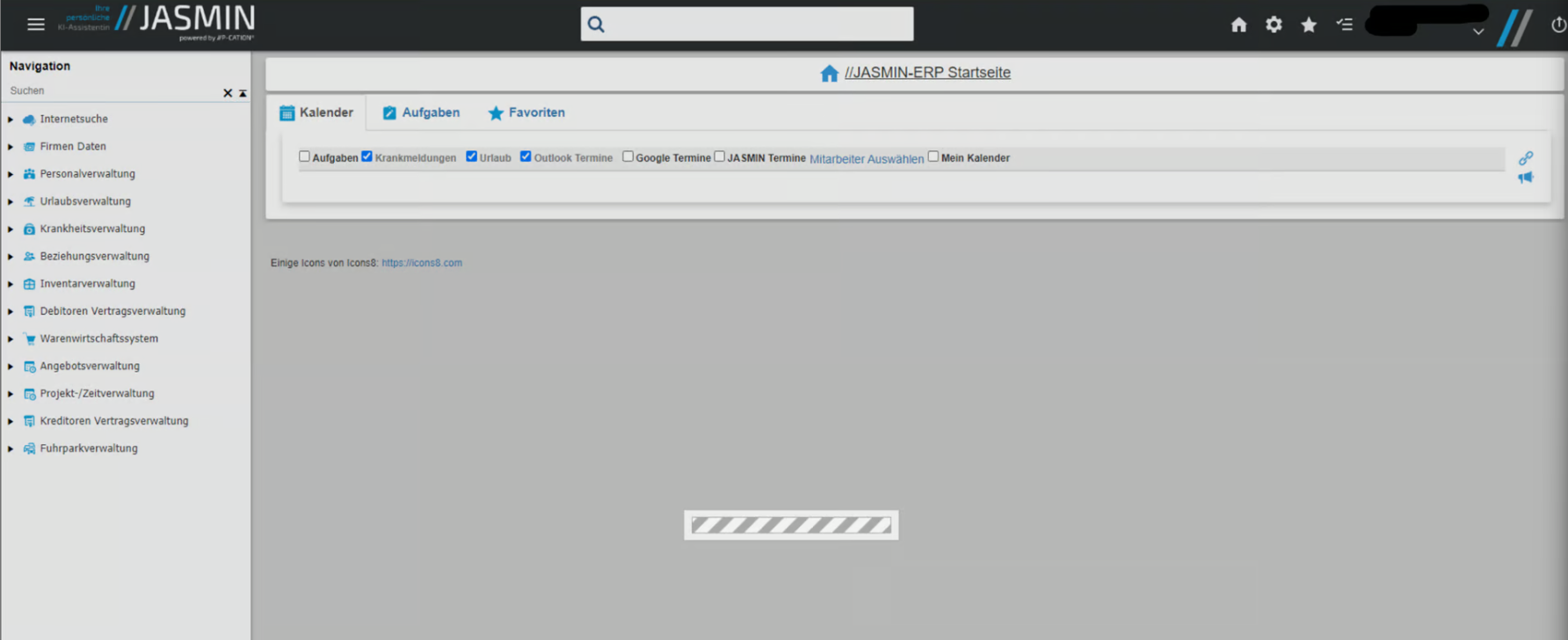Viewport: 1568px width, 640px height.
Task: Open the user account dropdown arrow
Action: 1478,32
